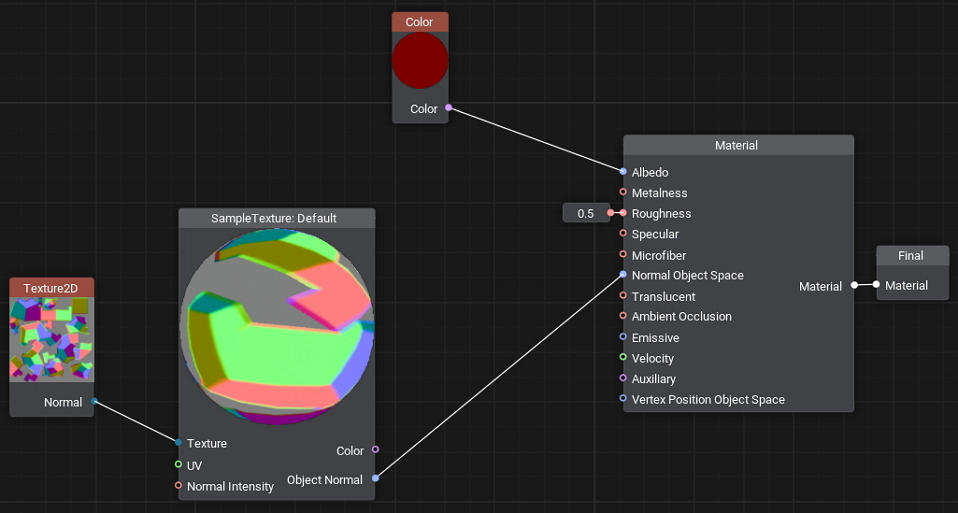This screenshot has width=958, height=513.
Task: Click the Object Normal output port
Action: coord(375,479)
